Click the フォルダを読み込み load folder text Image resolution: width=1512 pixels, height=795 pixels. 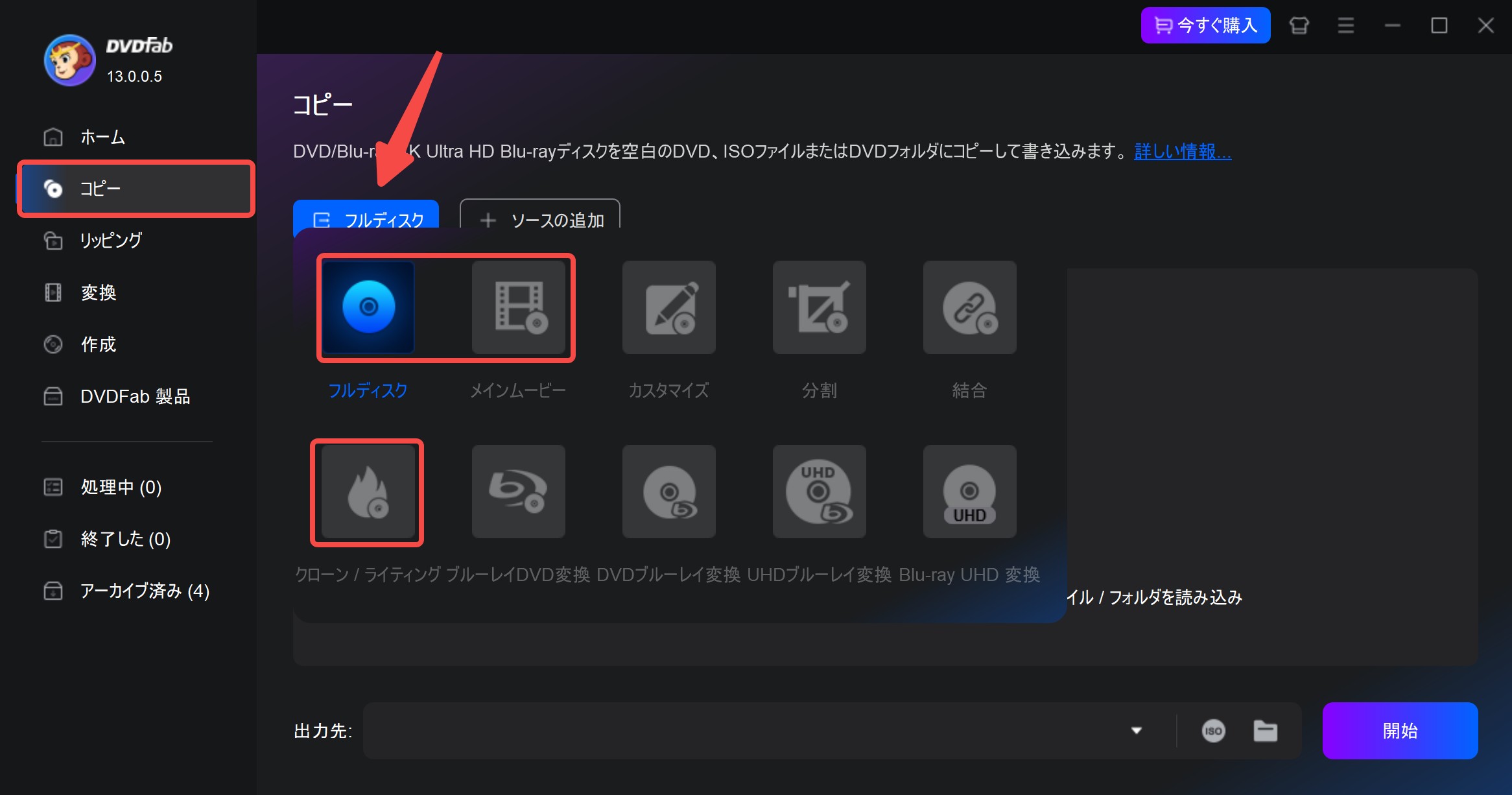pyautogui.click(x=1175, y=597)
